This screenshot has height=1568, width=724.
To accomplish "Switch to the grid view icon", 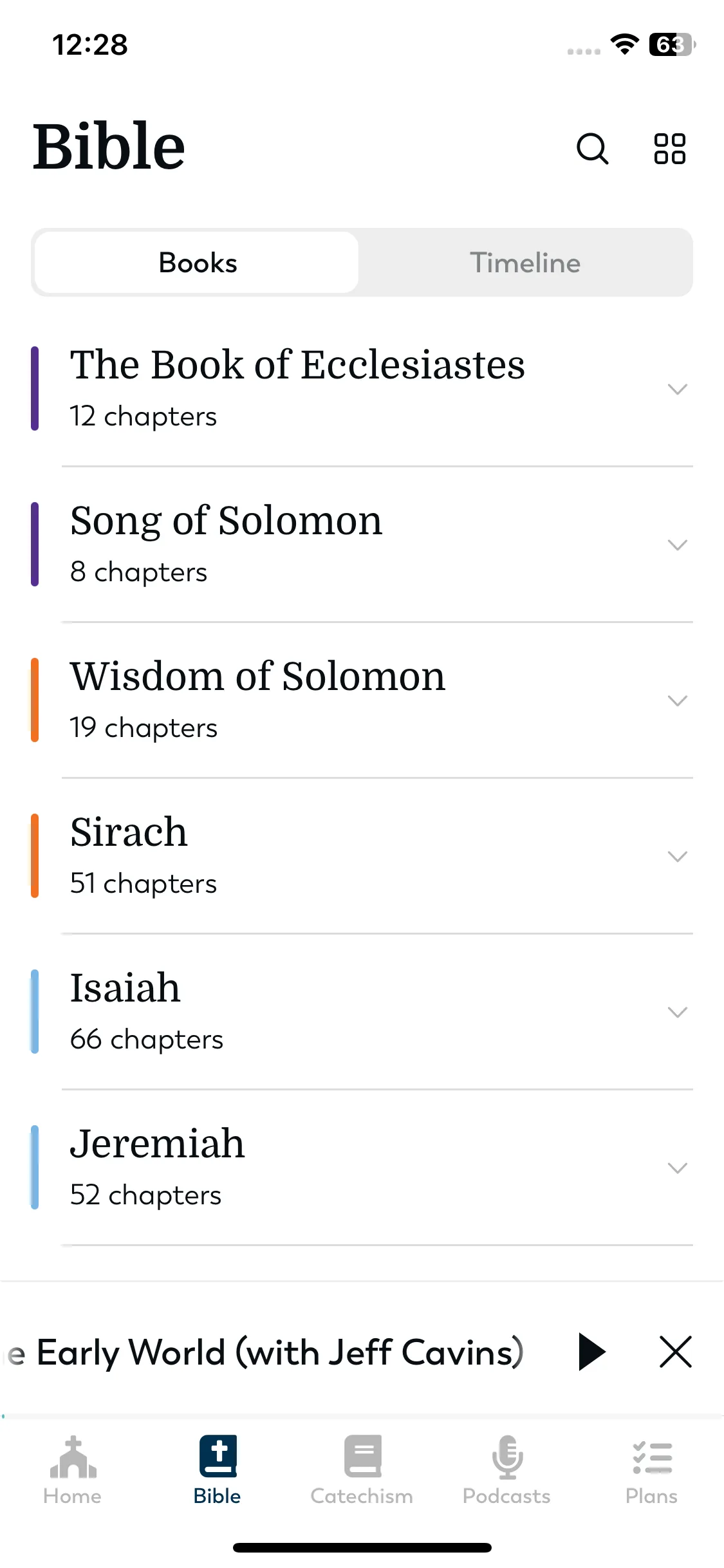I will (669, 149).
